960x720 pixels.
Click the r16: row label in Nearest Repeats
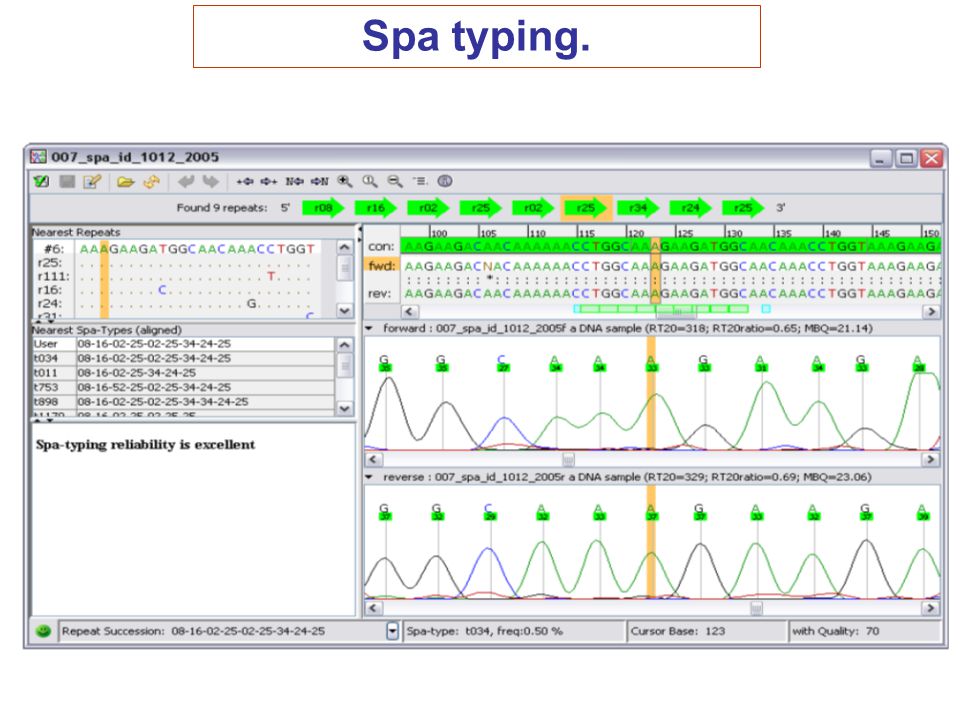pyautogui.click(x=50, y=290)
